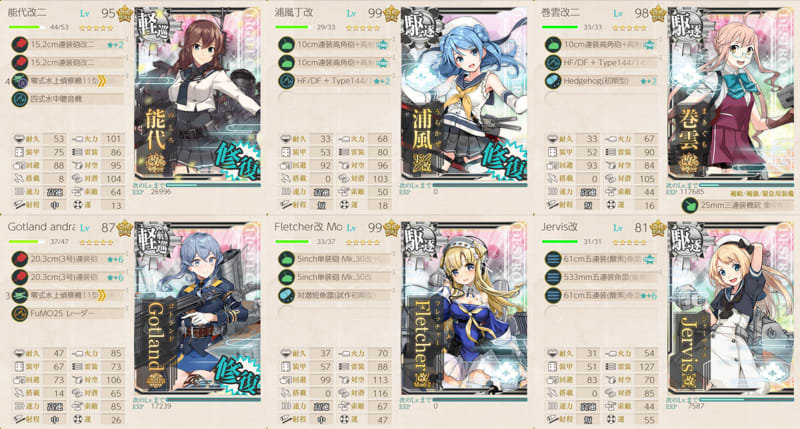Click Noshiro's first 15.2cm gun red icon

(x=19, y=45)
